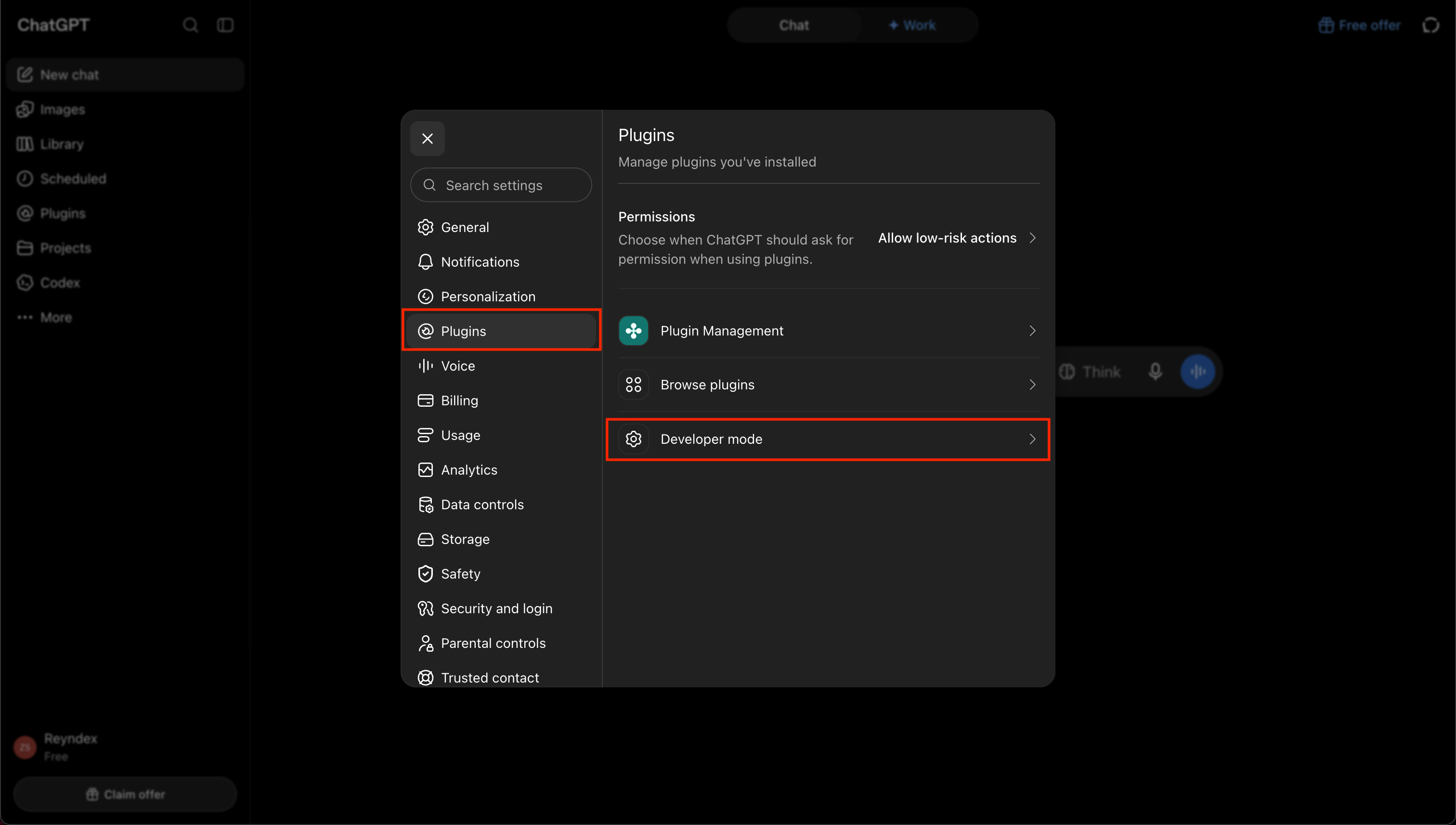This screenshot has width=1456, height=825.
Task: Switch to the Chat tab
Action: click(x=793, y=25)
